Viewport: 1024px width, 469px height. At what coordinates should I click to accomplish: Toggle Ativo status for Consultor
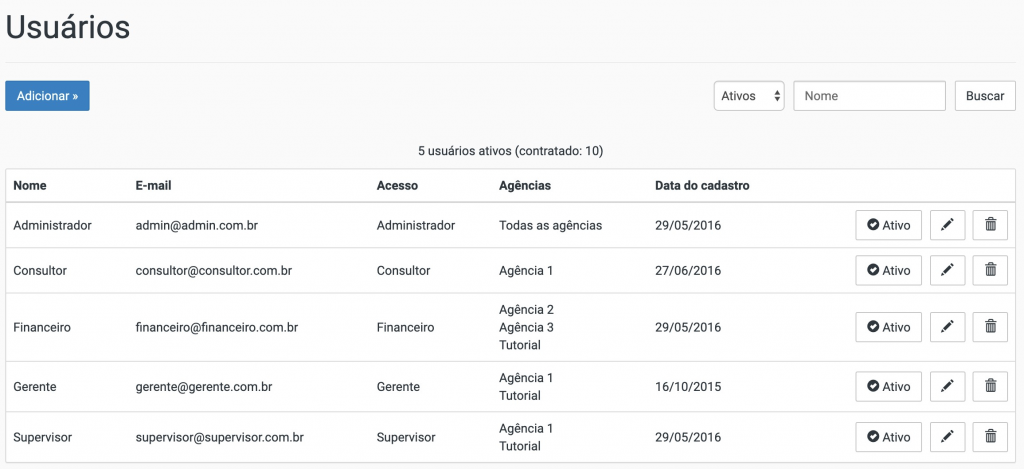click(888, 270)
